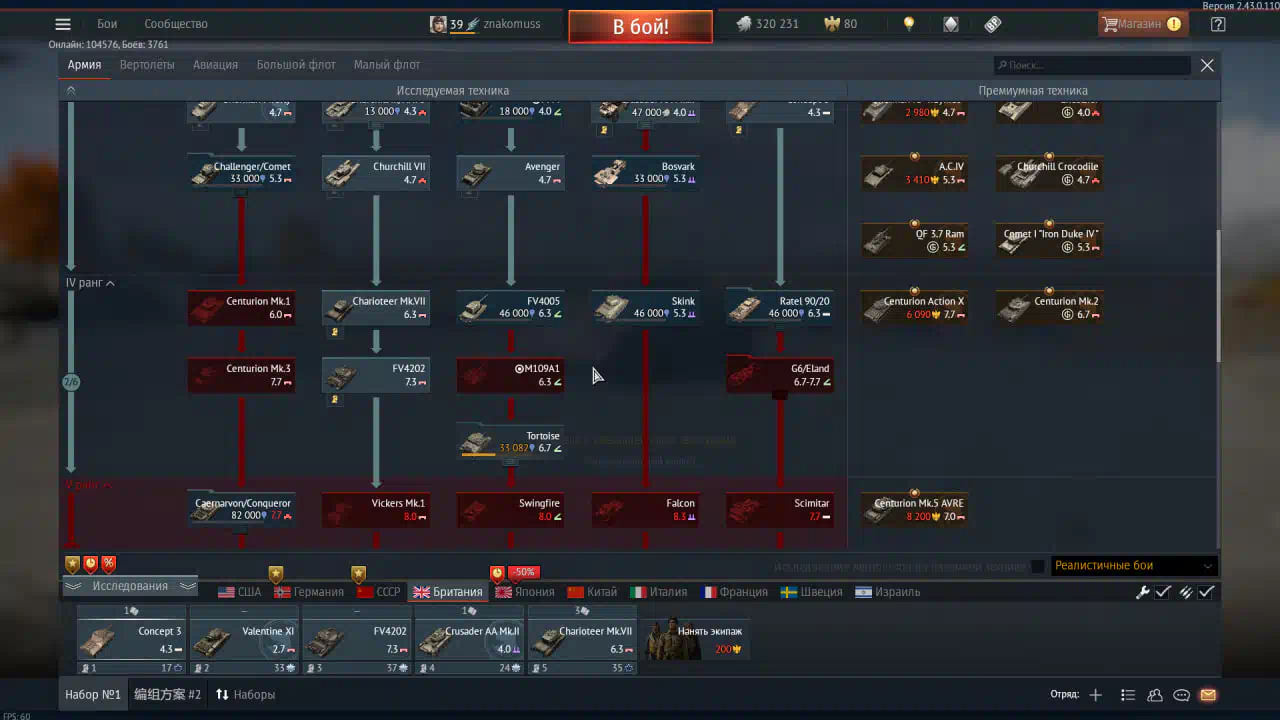
Task: Open the help question mark icon
Action: 1218,24
